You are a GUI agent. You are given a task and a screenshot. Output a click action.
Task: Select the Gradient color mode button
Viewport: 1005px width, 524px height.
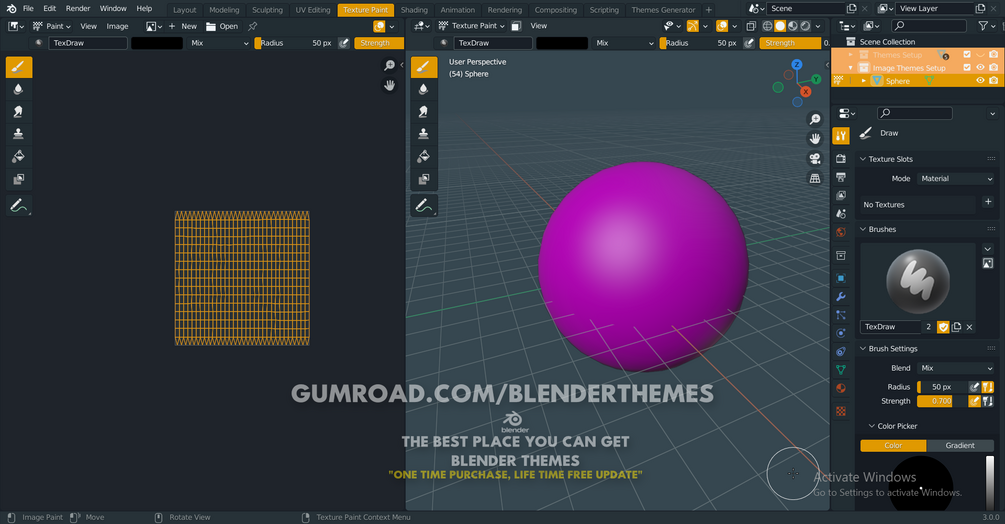click(x=960, y=446)
